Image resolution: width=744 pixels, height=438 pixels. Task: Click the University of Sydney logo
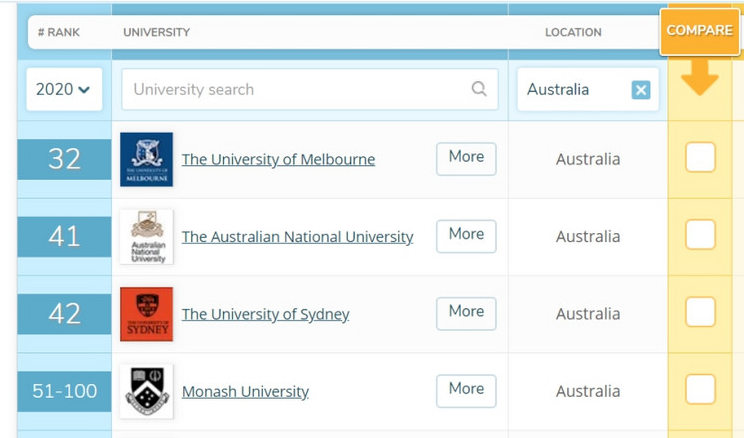146,314
